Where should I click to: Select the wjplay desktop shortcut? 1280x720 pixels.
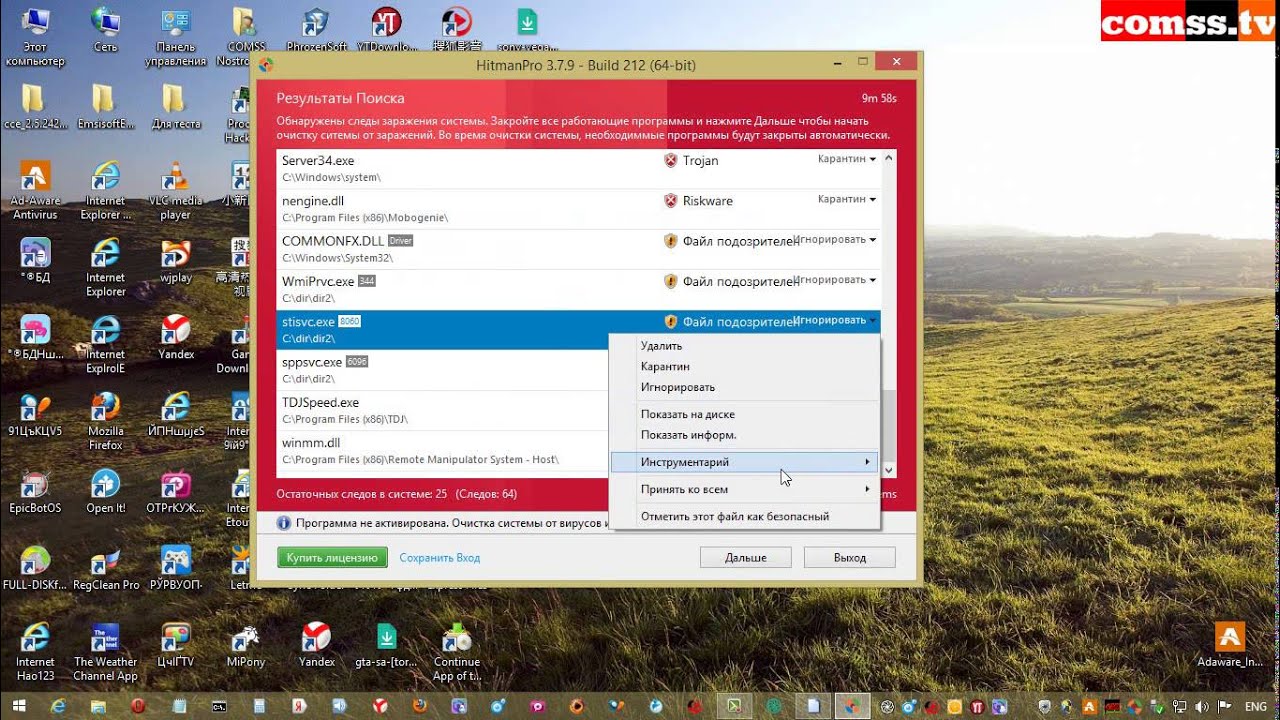(175, 261)
